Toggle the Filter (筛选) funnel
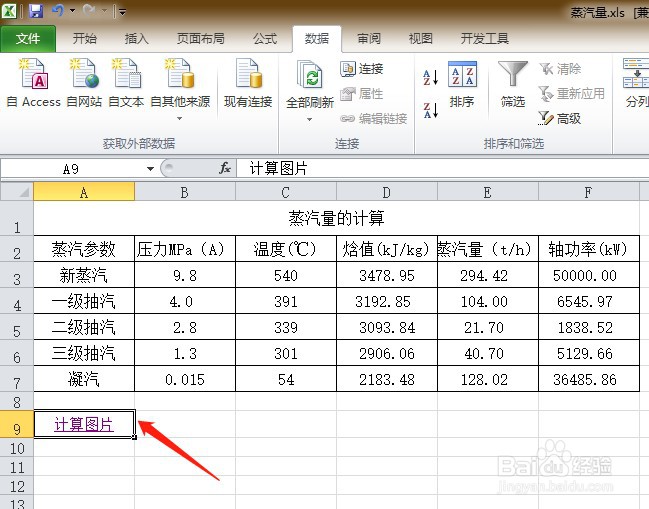This screenshot has width=649, height=509. [513, 85]
